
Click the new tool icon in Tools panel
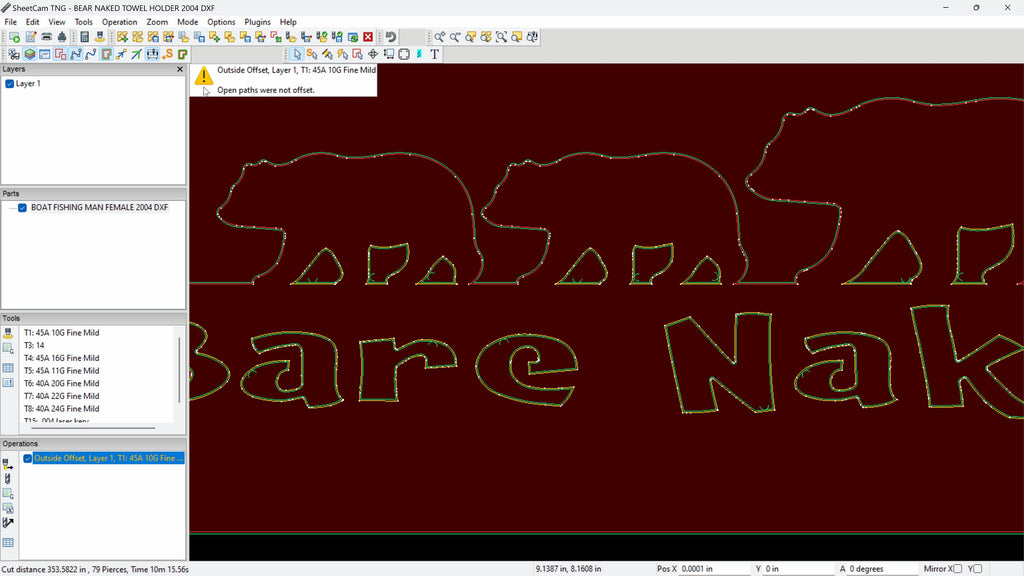(x=8, y=333)
